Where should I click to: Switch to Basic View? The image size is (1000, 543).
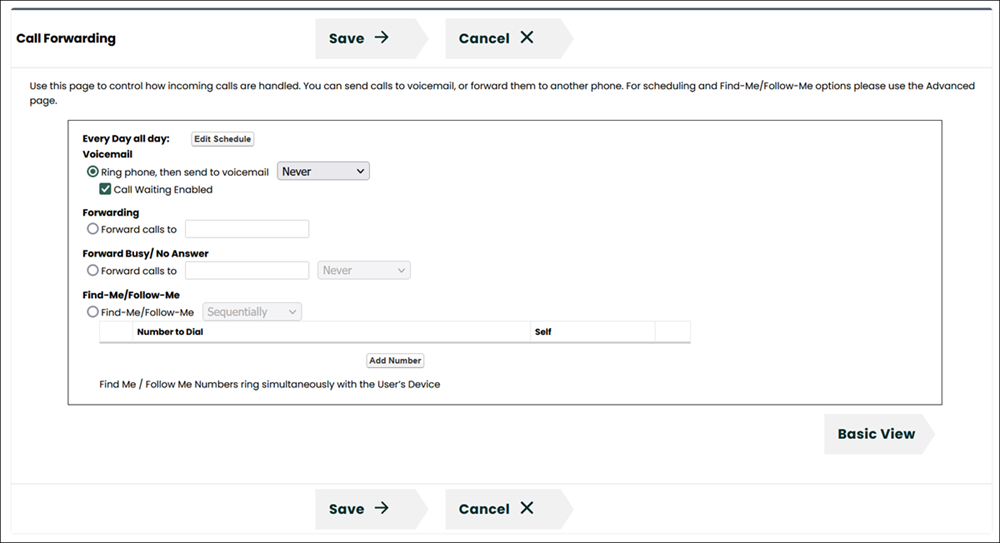(876, 434)
